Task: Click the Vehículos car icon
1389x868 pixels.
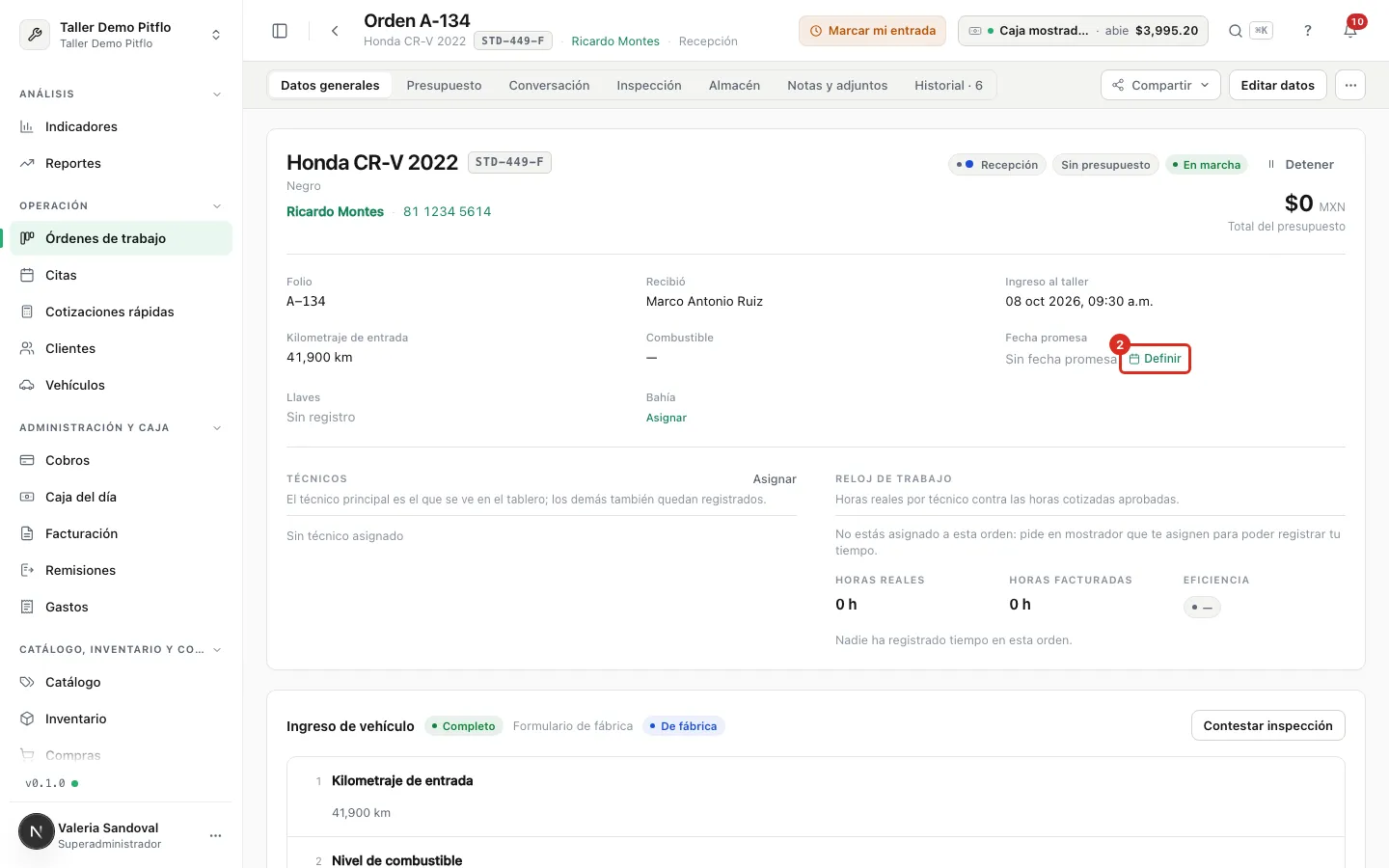Action: [27, 385]
